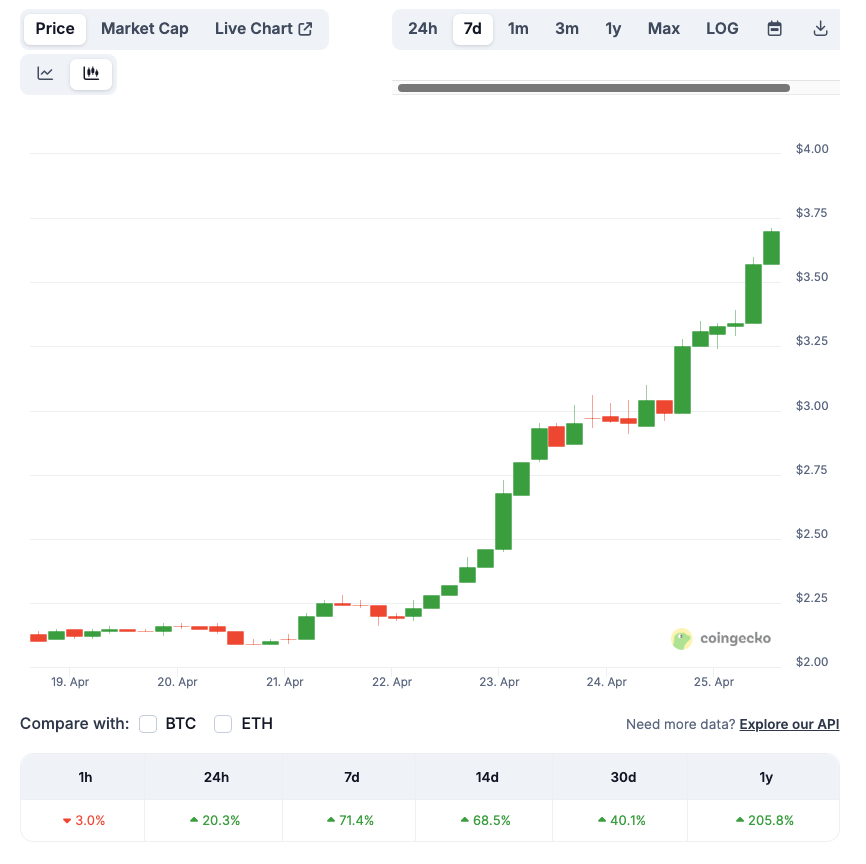Switch to Market Cap tab
This screenshot has height=864, width=866.
click(x=145, y=29)
